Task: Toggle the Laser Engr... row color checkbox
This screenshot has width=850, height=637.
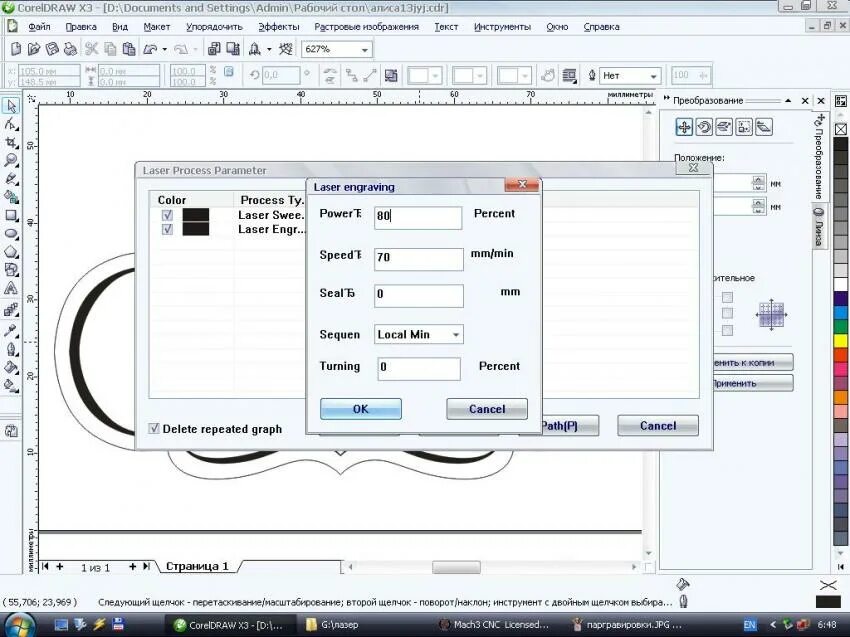Action: (167, 229)
